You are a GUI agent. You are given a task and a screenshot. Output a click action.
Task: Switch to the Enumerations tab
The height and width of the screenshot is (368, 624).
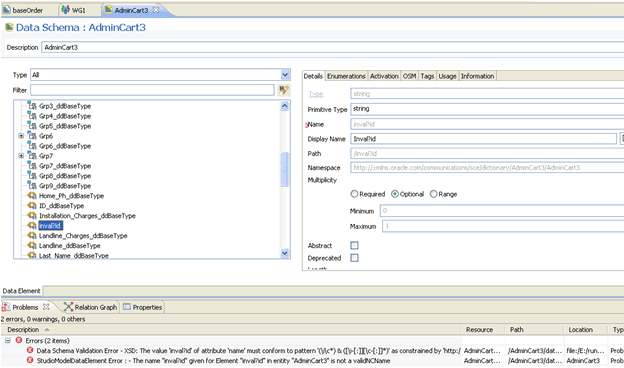tap(346, 76)
